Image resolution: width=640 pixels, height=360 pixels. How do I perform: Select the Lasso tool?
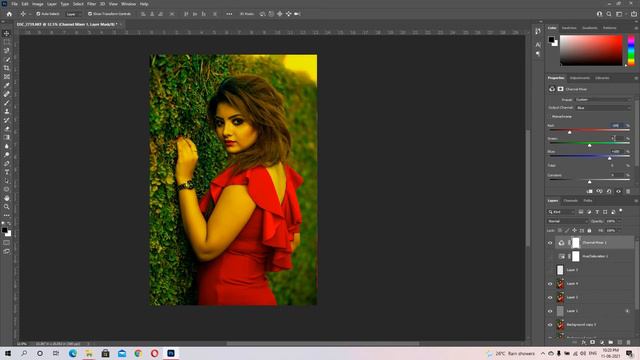tap(7, 51)
